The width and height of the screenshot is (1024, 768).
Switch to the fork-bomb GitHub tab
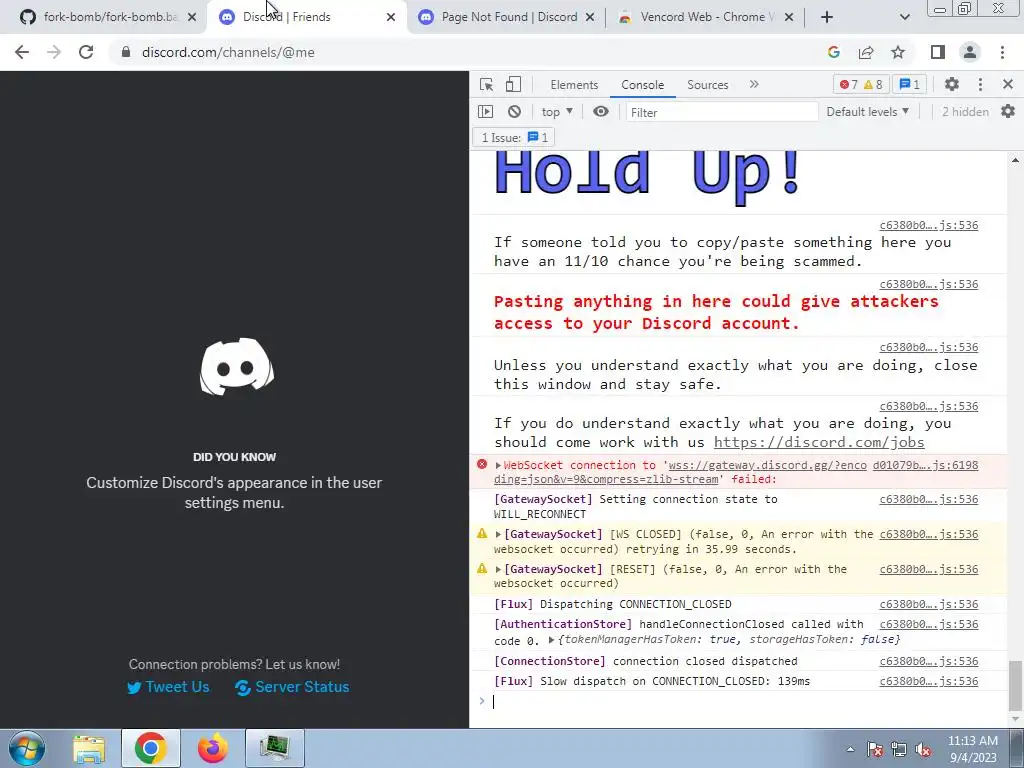[x=100, y=17]
